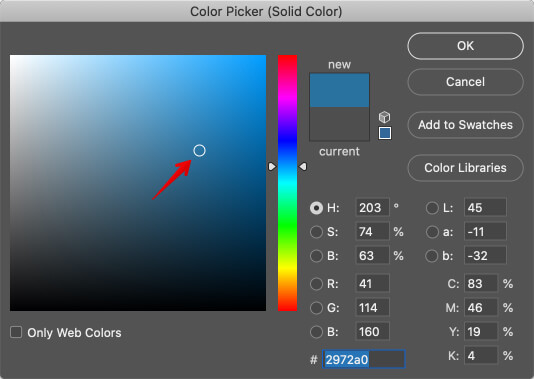Viewport: 534px width, 379px height.
Task: Click the right hue slider arrow handle
Action: (x=303, y=167)
